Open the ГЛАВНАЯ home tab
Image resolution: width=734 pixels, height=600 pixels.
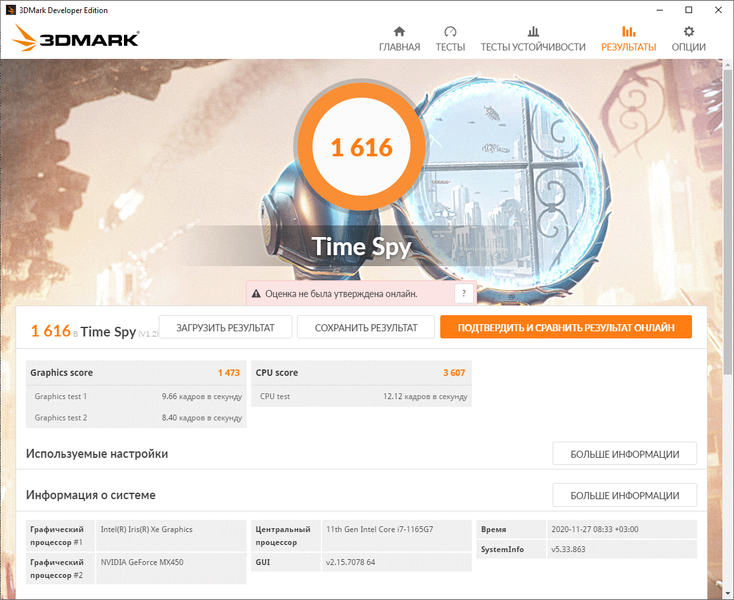pos(399,39)
